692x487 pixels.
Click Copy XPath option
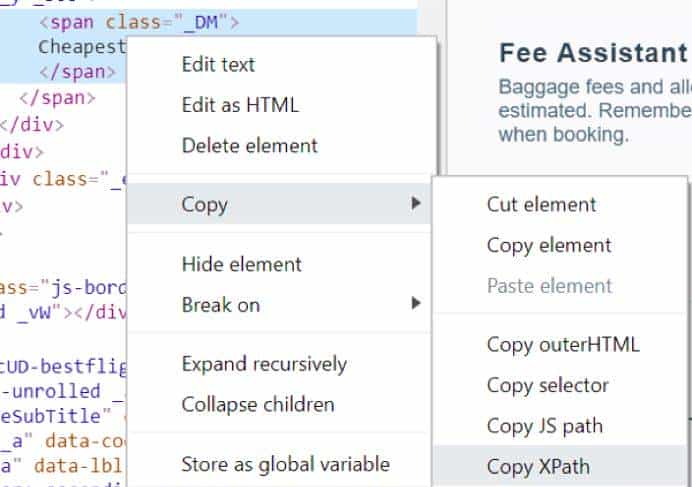[537, 466]
